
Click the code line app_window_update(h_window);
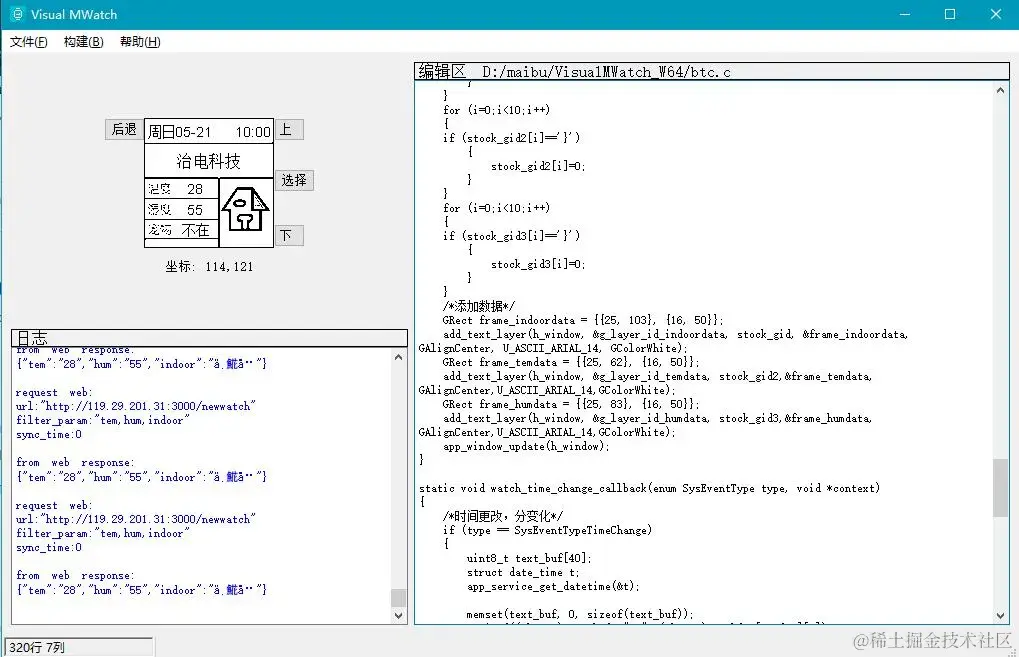click(x=526, y=446)
